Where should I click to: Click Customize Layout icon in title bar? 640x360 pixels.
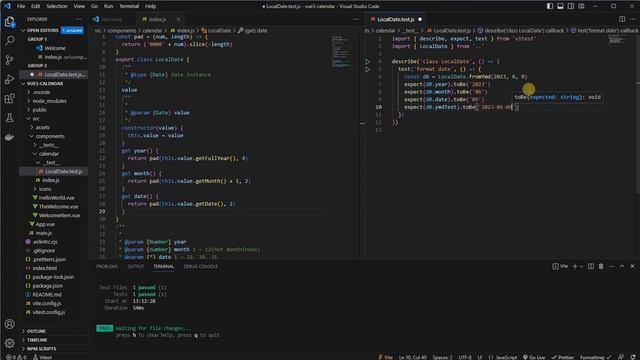[581, 6]
